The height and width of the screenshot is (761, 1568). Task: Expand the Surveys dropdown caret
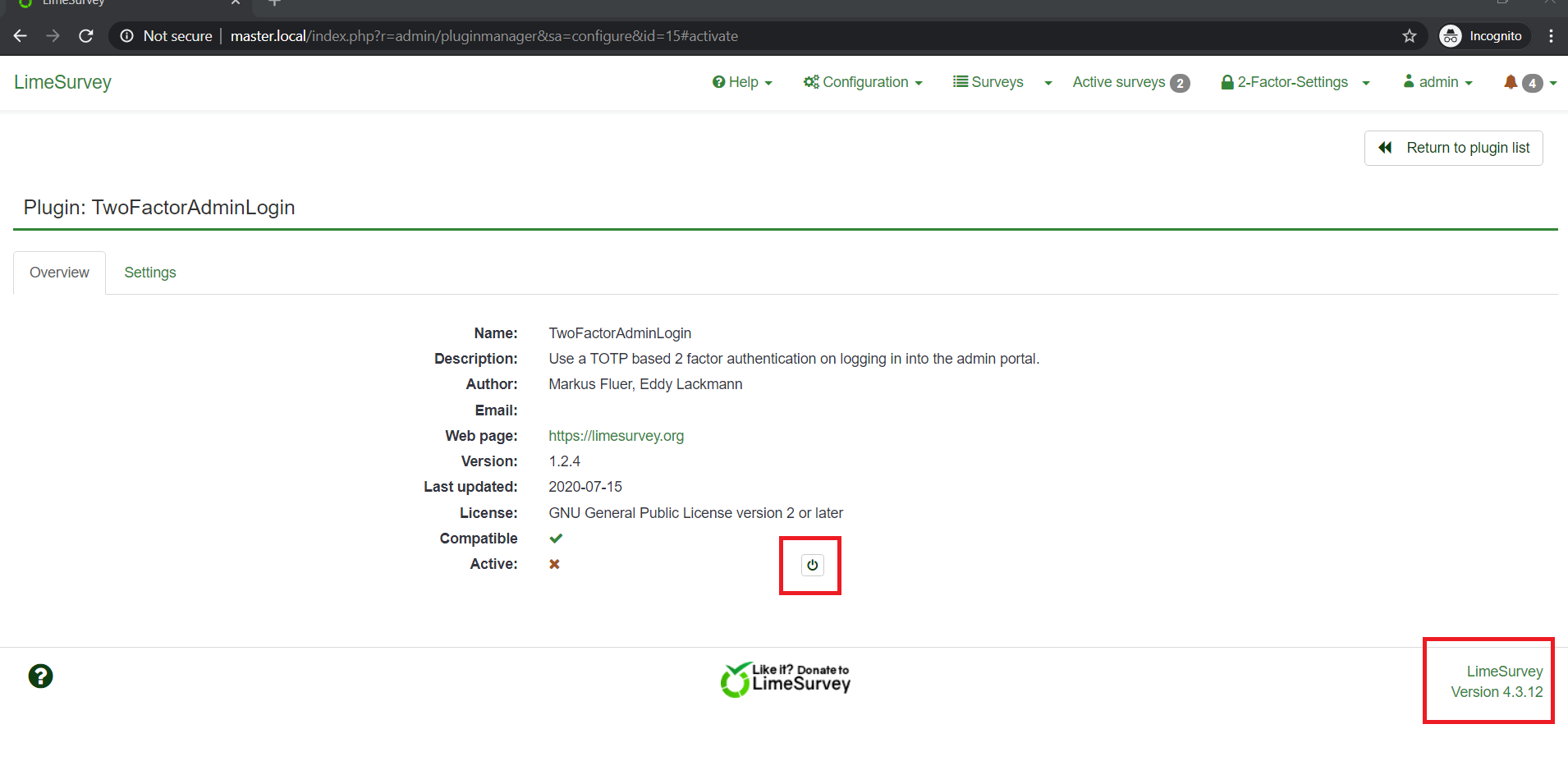pyautogui.click(x=1048, y=83)
